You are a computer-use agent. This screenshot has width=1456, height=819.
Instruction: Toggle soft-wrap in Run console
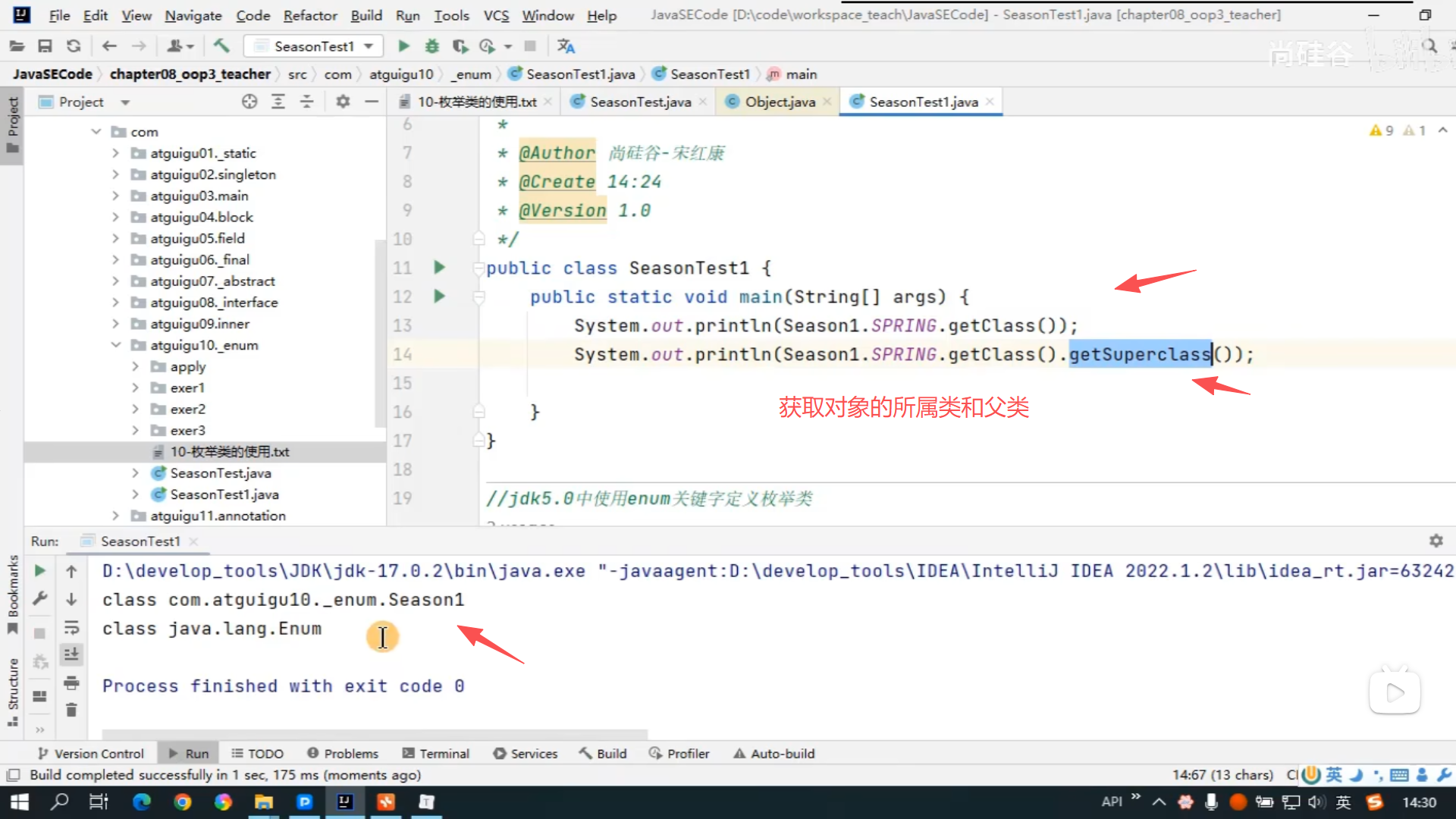[71, 627]
